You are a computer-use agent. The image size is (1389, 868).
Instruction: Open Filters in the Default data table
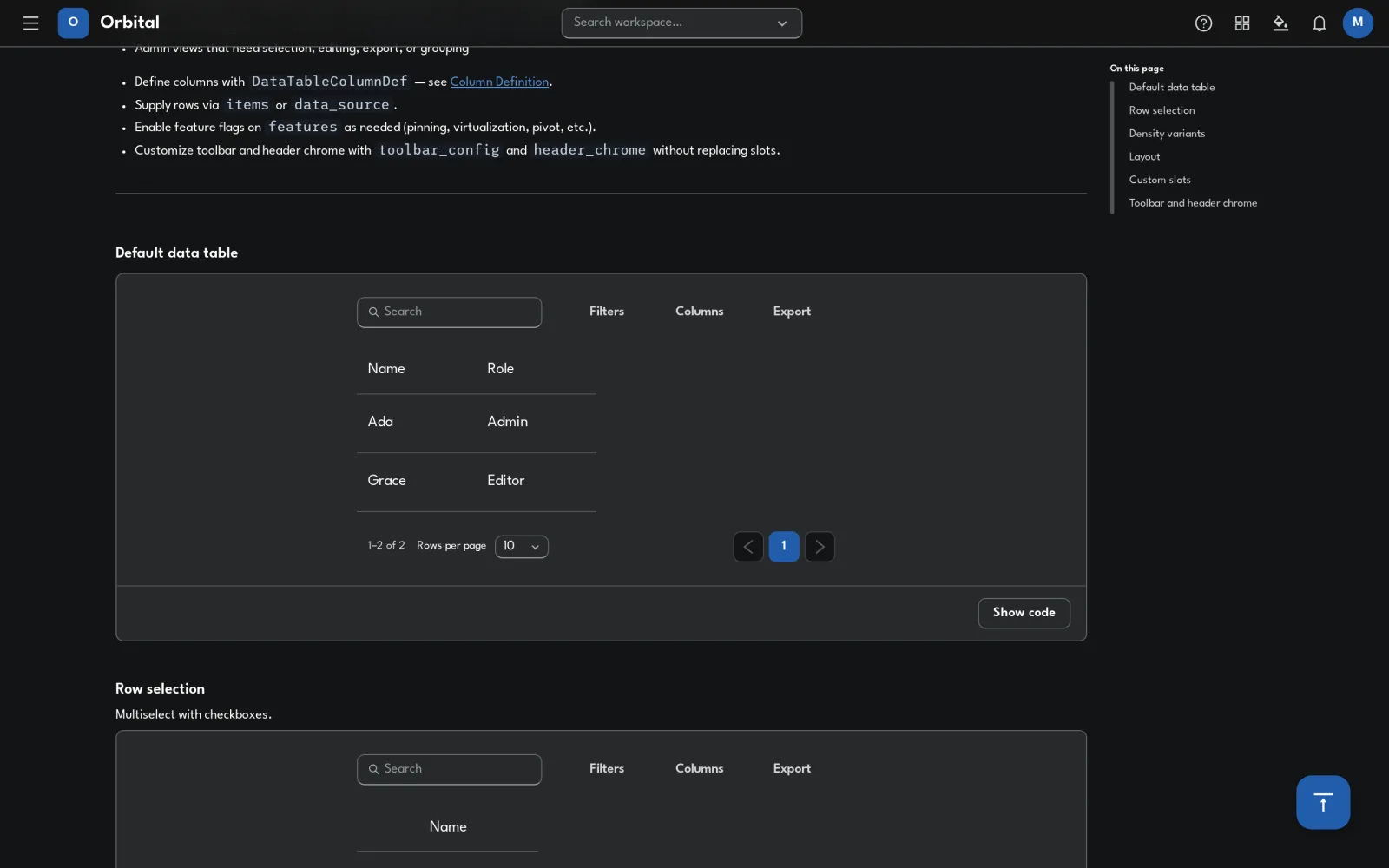[x=607, y=312]
